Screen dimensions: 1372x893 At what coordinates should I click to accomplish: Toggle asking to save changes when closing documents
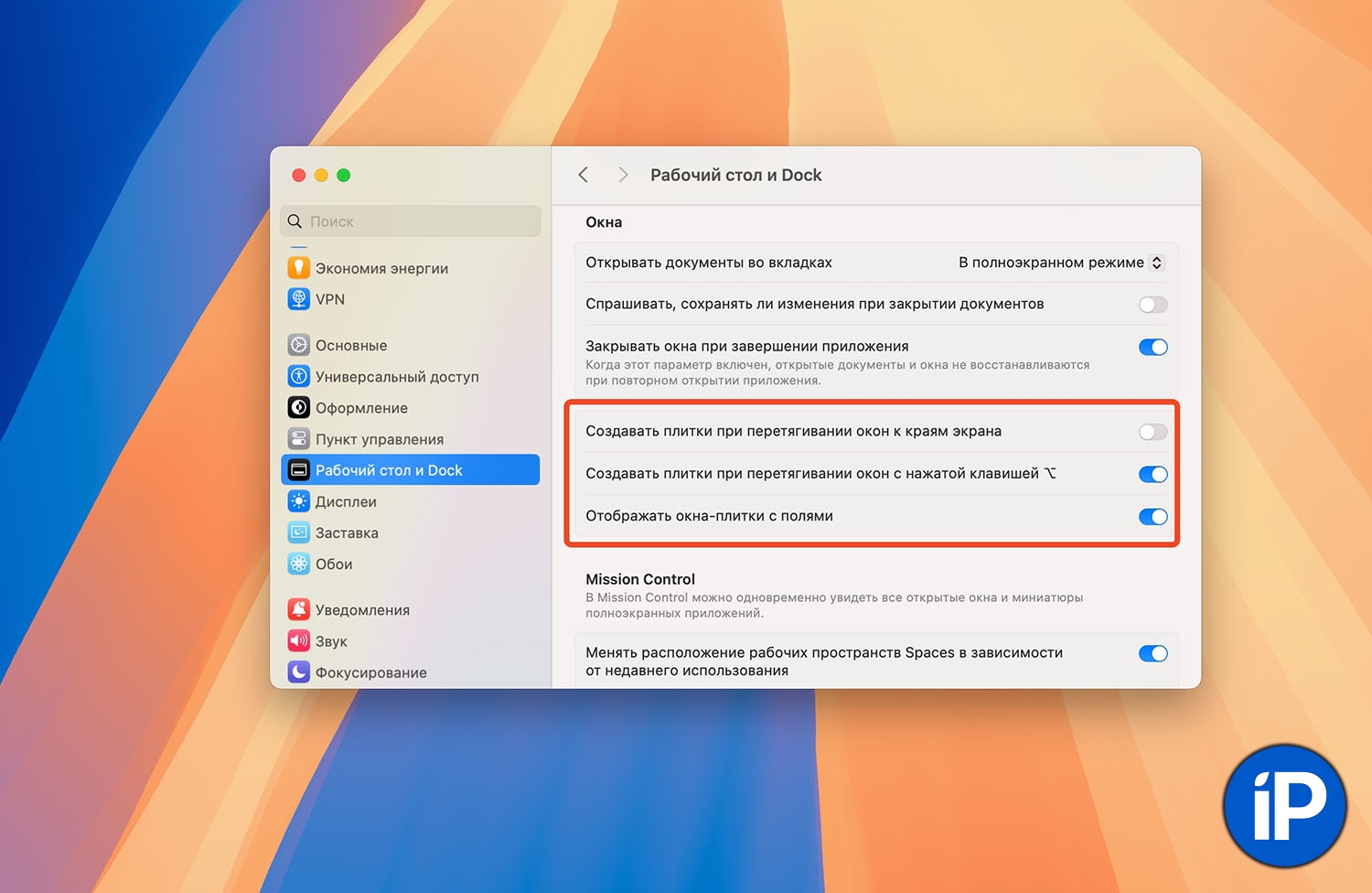click(x=1153, y=305)
